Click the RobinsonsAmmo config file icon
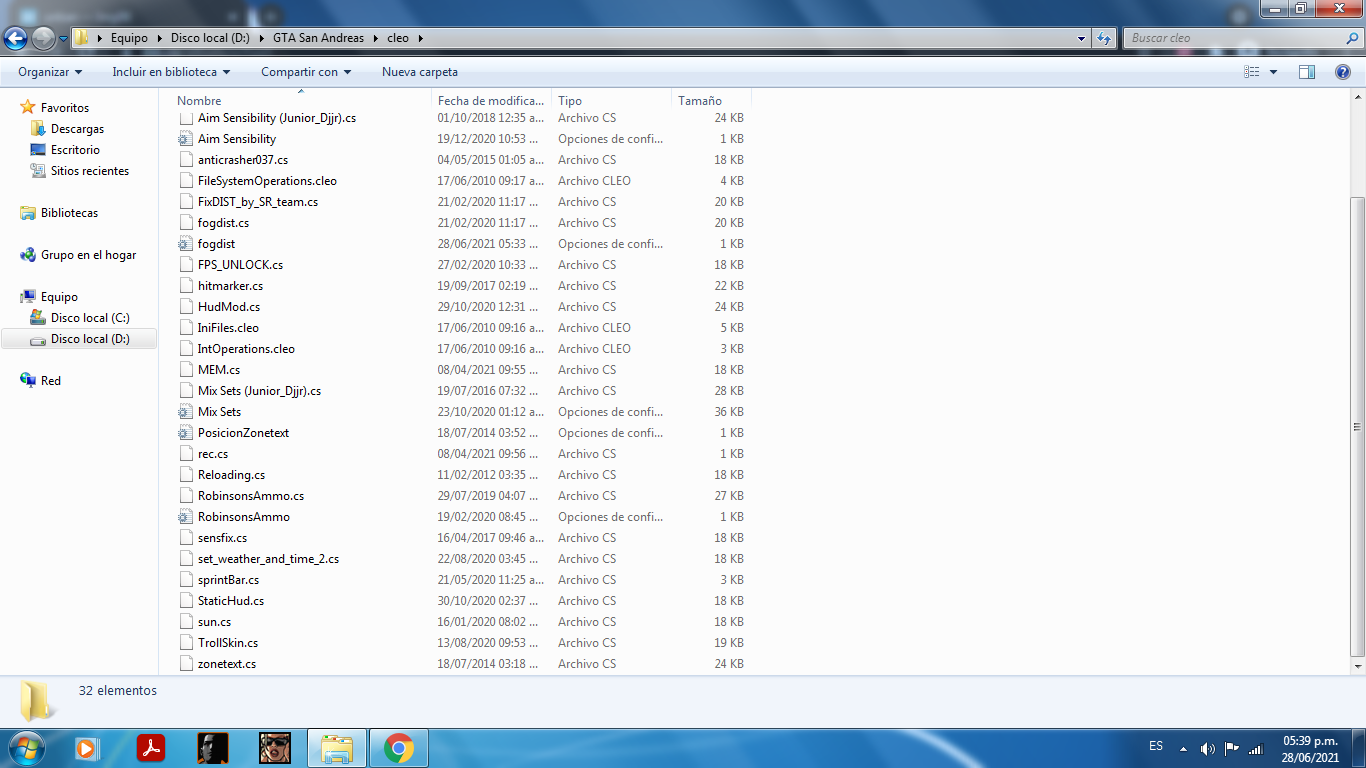 tap(185, 517)
